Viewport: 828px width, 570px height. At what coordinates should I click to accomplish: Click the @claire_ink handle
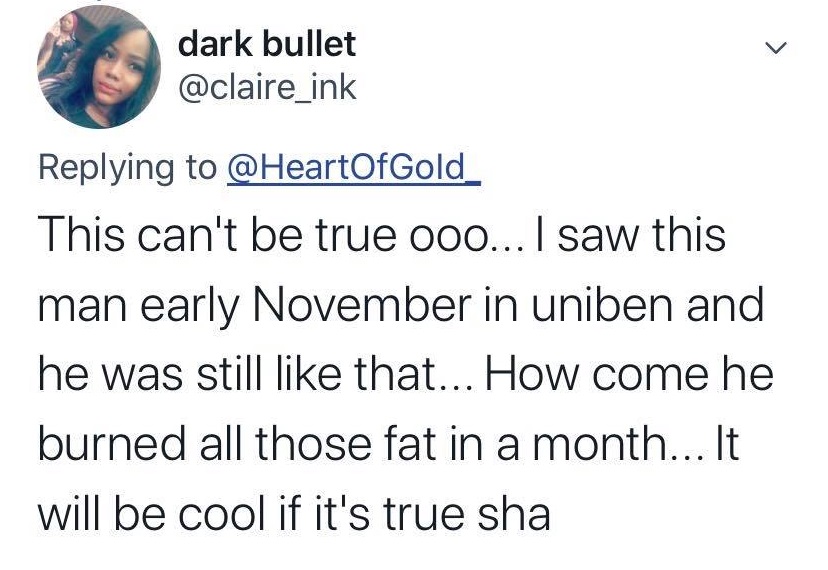(266, 87)
